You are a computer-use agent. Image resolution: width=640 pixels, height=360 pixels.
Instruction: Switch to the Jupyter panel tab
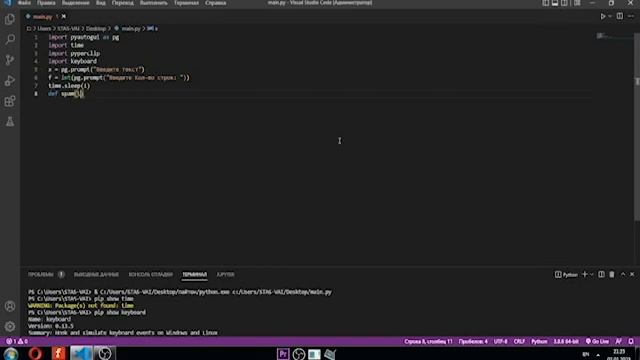[x=225, y=275]
